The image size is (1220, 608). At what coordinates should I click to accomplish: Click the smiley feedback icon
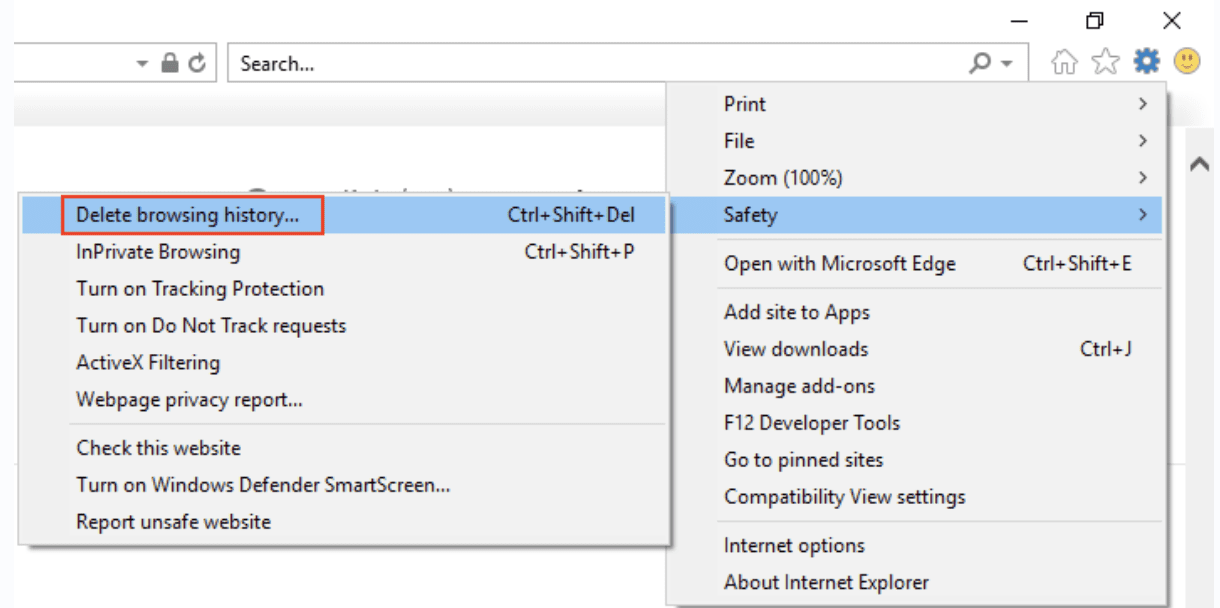[1187, 62]
